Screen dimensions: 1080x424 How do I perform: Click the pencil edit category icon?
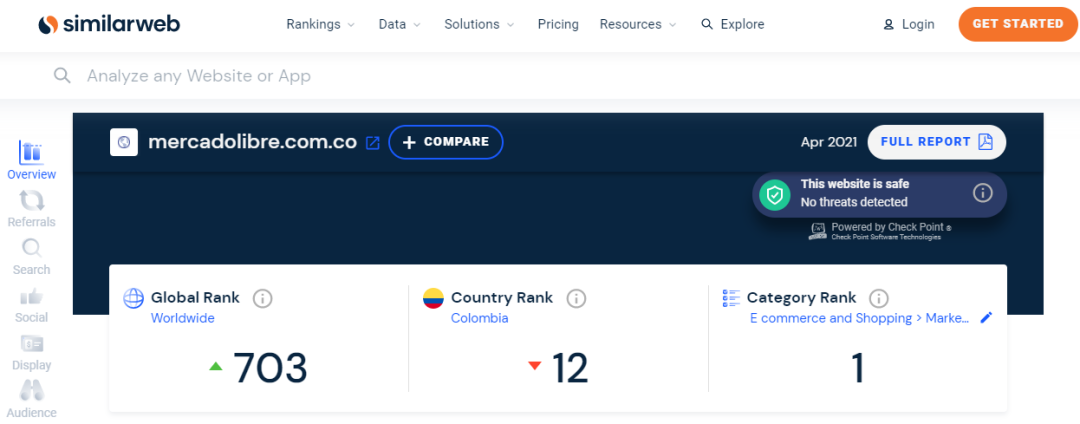click(x=986, y=317)
